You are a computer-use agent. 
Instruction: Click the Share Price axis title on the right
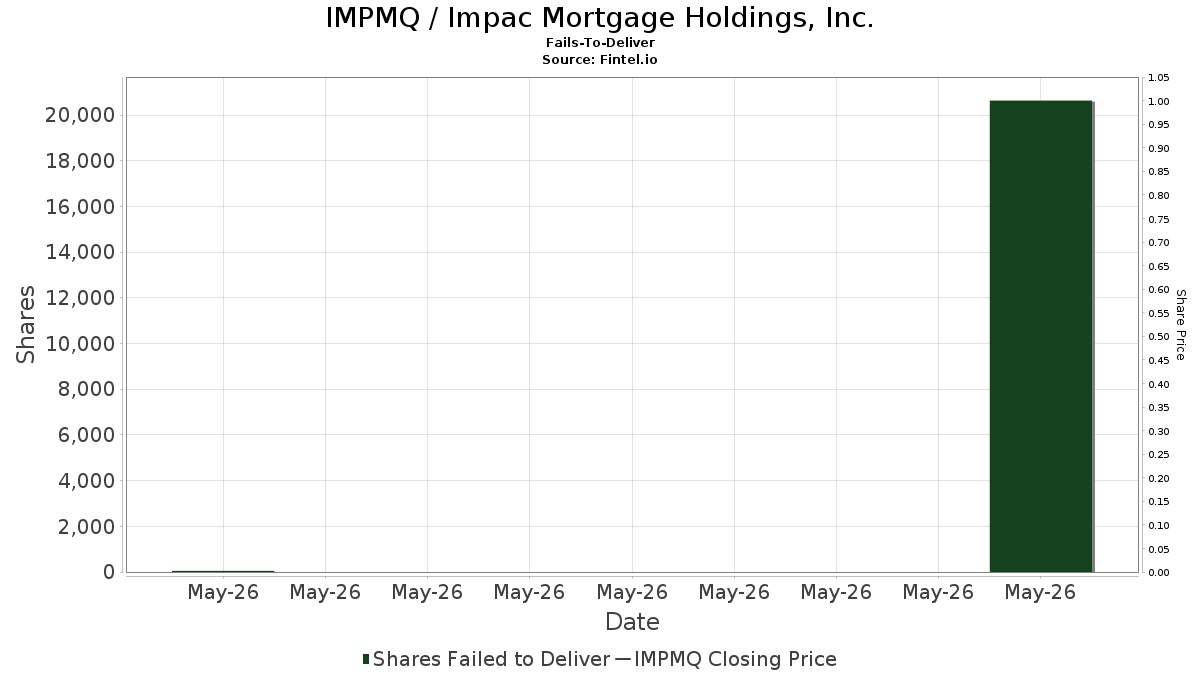[1181, 325]
